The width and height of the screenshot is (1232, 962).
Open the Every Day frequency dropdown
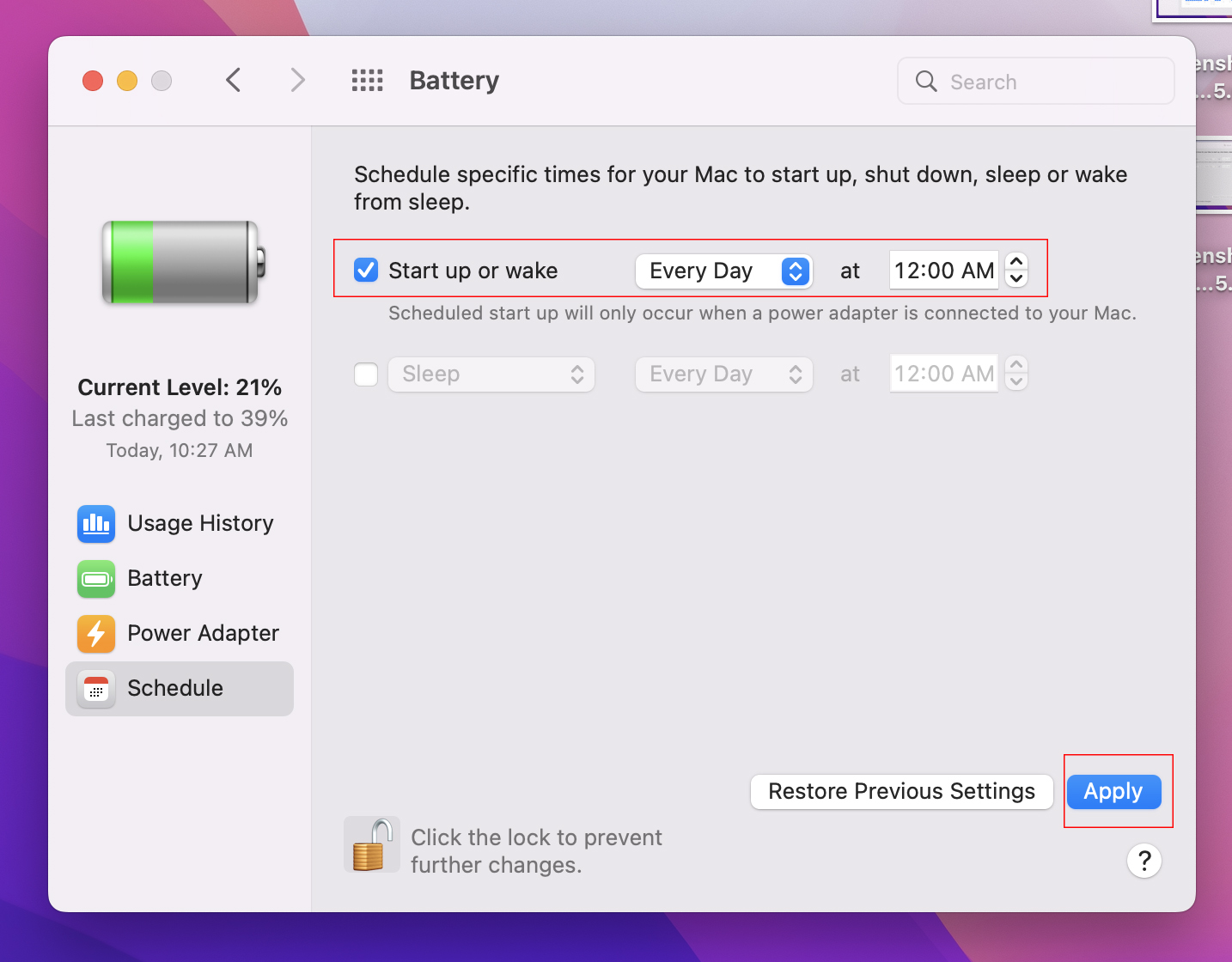tap(723, 271)
